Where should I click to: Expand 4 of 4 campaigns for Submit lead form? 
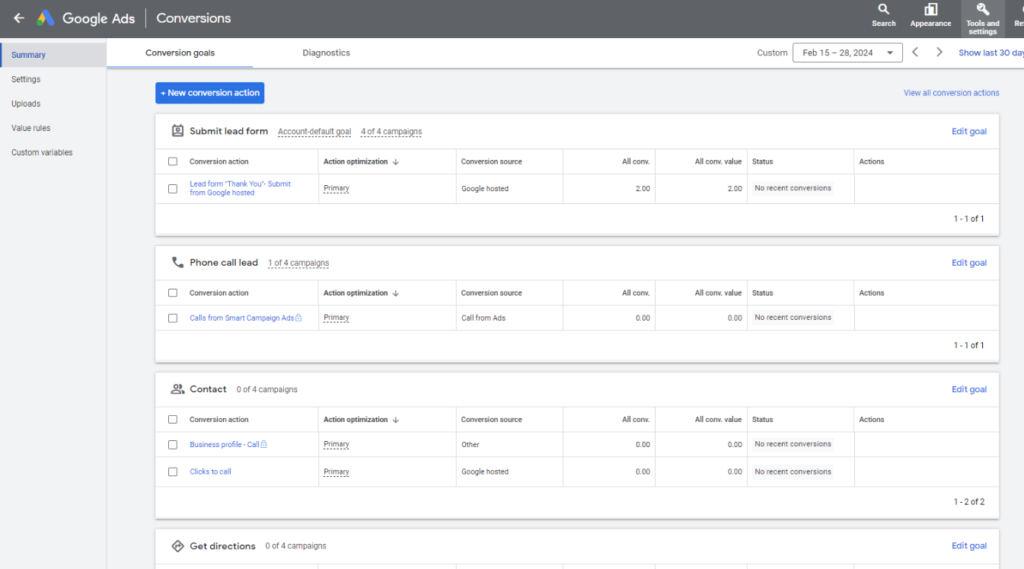point(391,131)
